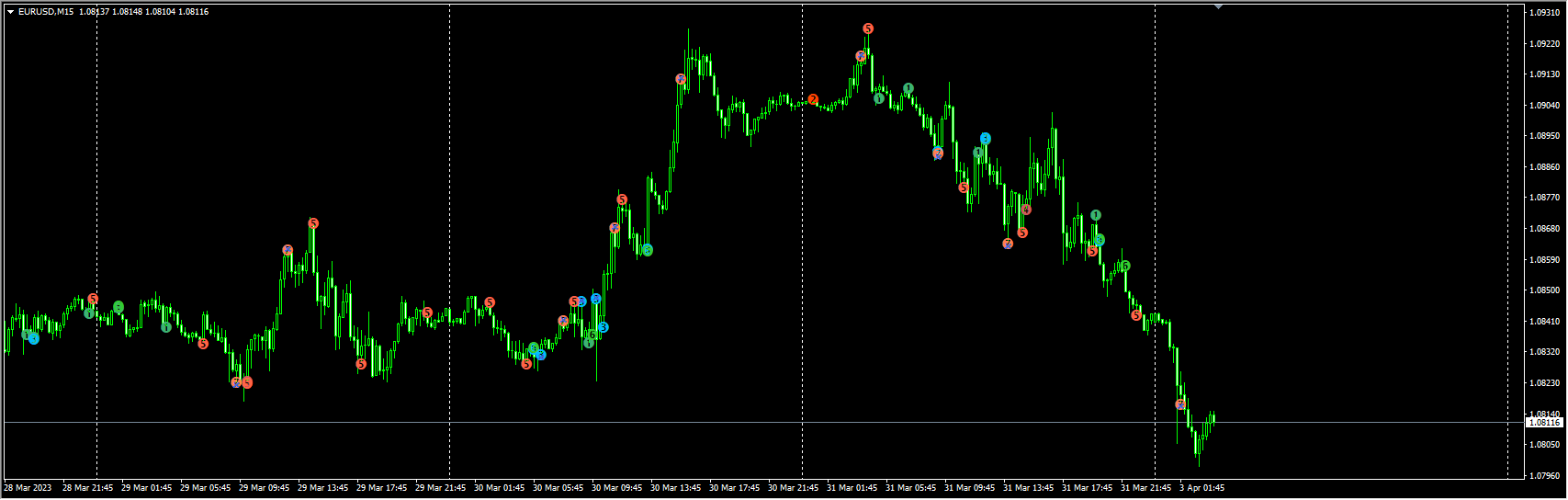Click the 31 Mar 01:45 time label
This screenshot has width=1568, height=500.
[852, 488]
